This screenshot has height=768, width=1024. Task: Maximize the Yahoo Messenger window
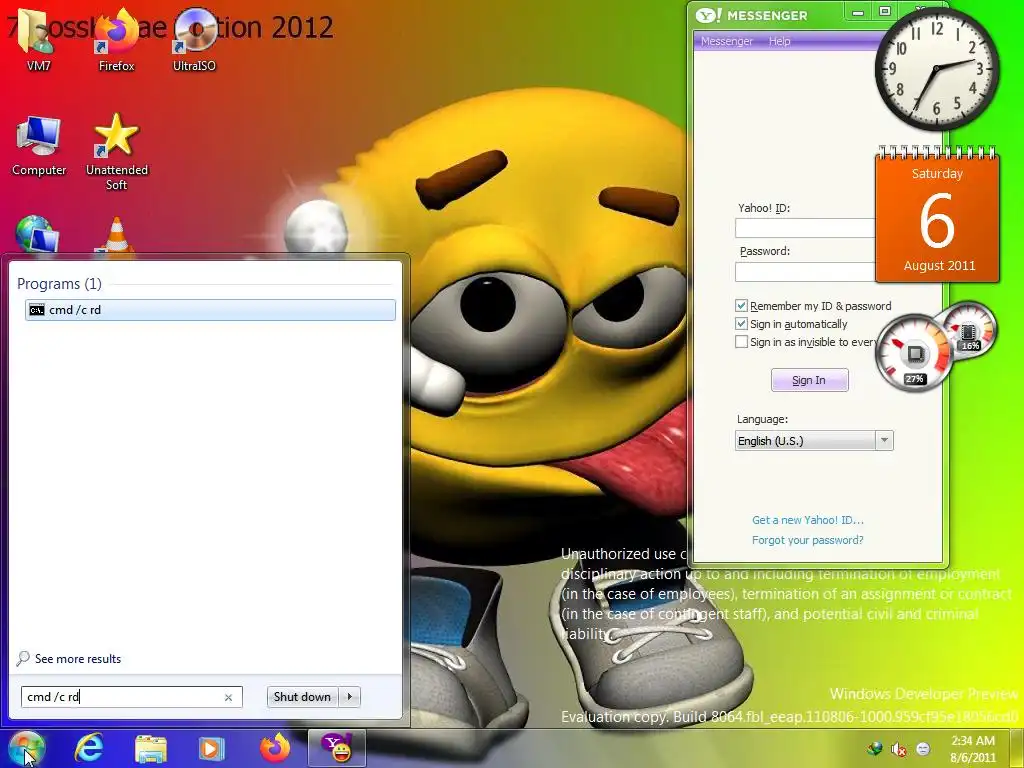(885, 12)
